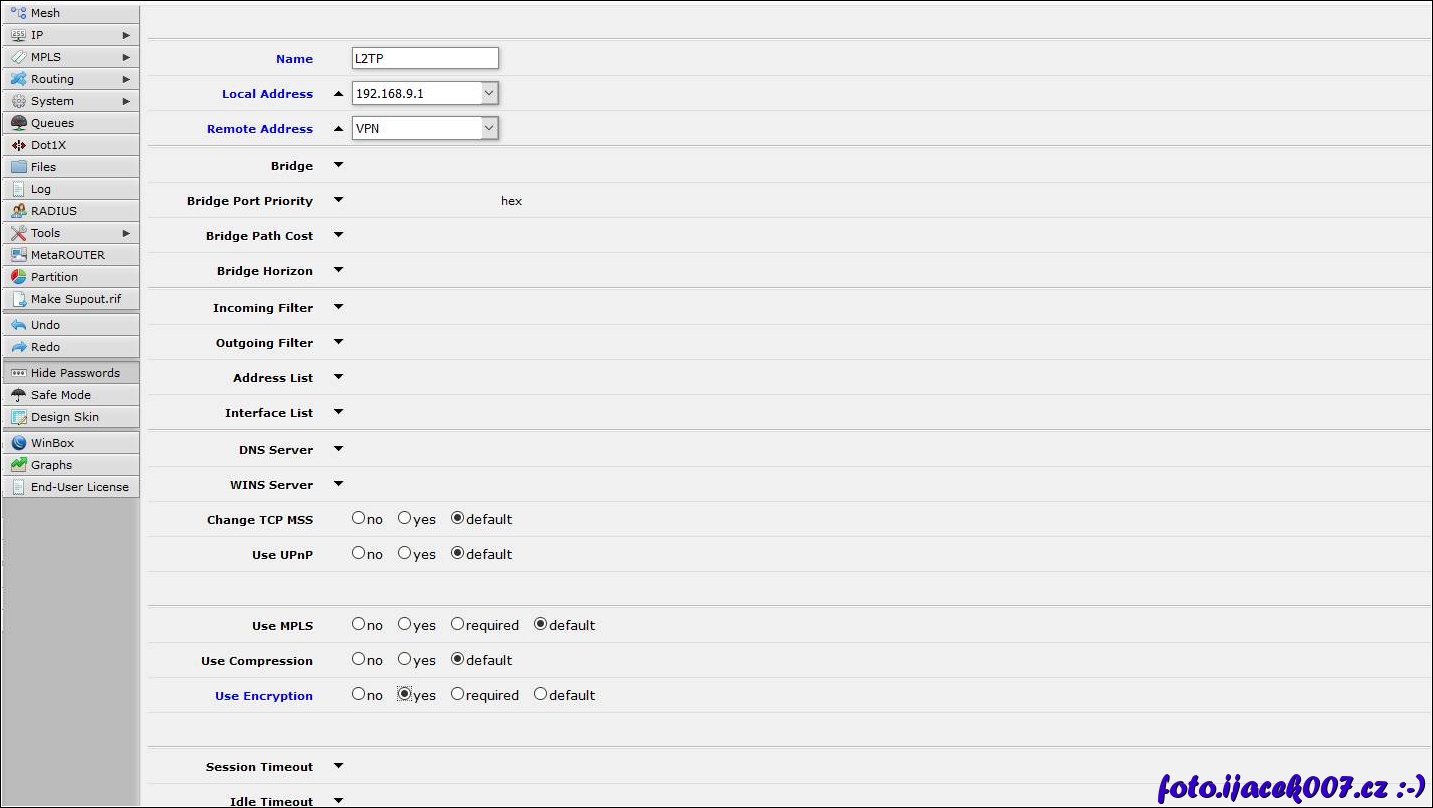Open the Remote Address VPN dropdown
Screen dimensions: 1433x808
tap(489, 128)
